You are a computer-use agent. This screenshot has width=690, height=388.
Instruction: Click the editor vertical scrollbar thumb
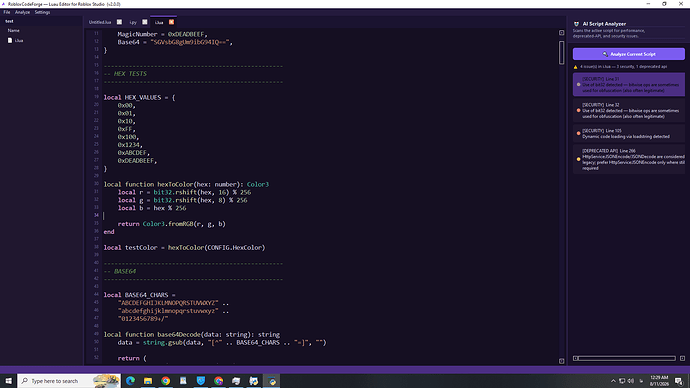click(x=562, y=52)
